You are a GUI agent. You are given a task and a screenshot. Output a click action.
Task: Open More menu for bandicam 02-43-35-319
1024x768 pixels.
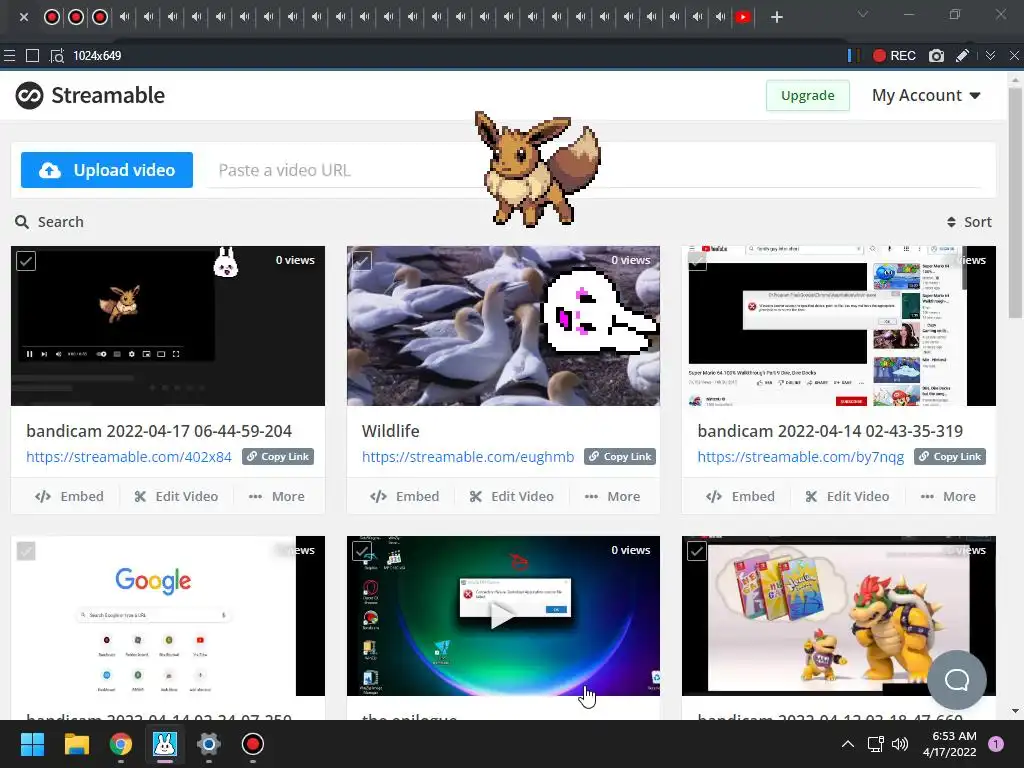(x=948, y=496)
